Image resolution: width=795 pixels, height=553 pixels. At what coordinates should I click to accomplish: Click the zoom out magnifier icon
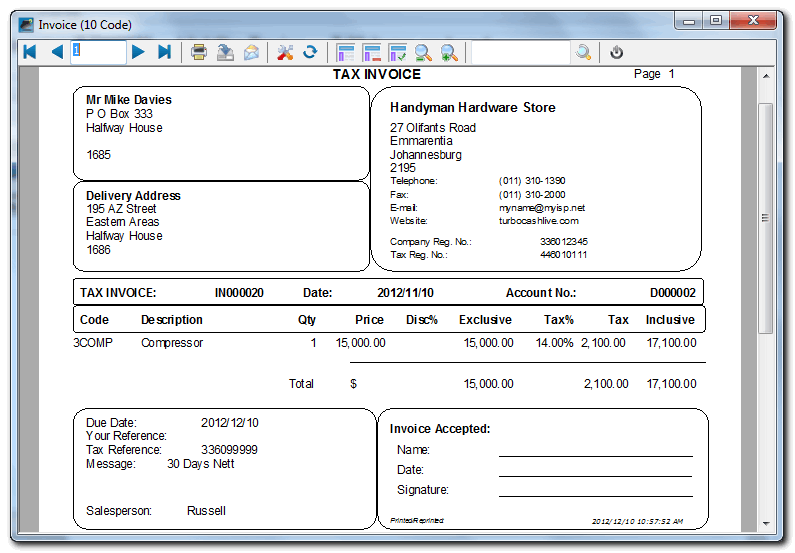(x=423, y=52)
